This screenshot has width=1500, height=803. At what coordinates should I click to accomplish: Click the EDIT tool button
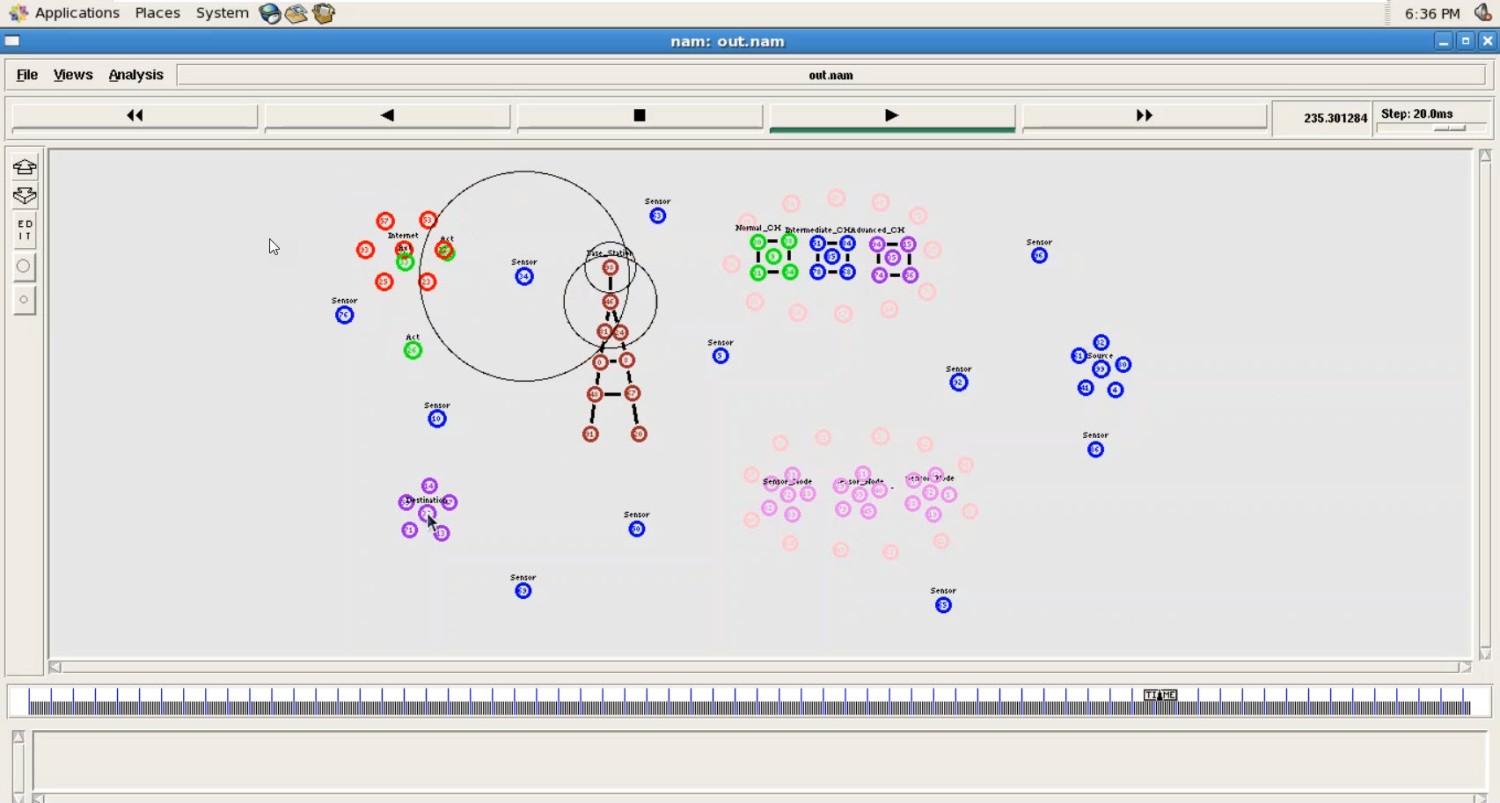point(24,230)
